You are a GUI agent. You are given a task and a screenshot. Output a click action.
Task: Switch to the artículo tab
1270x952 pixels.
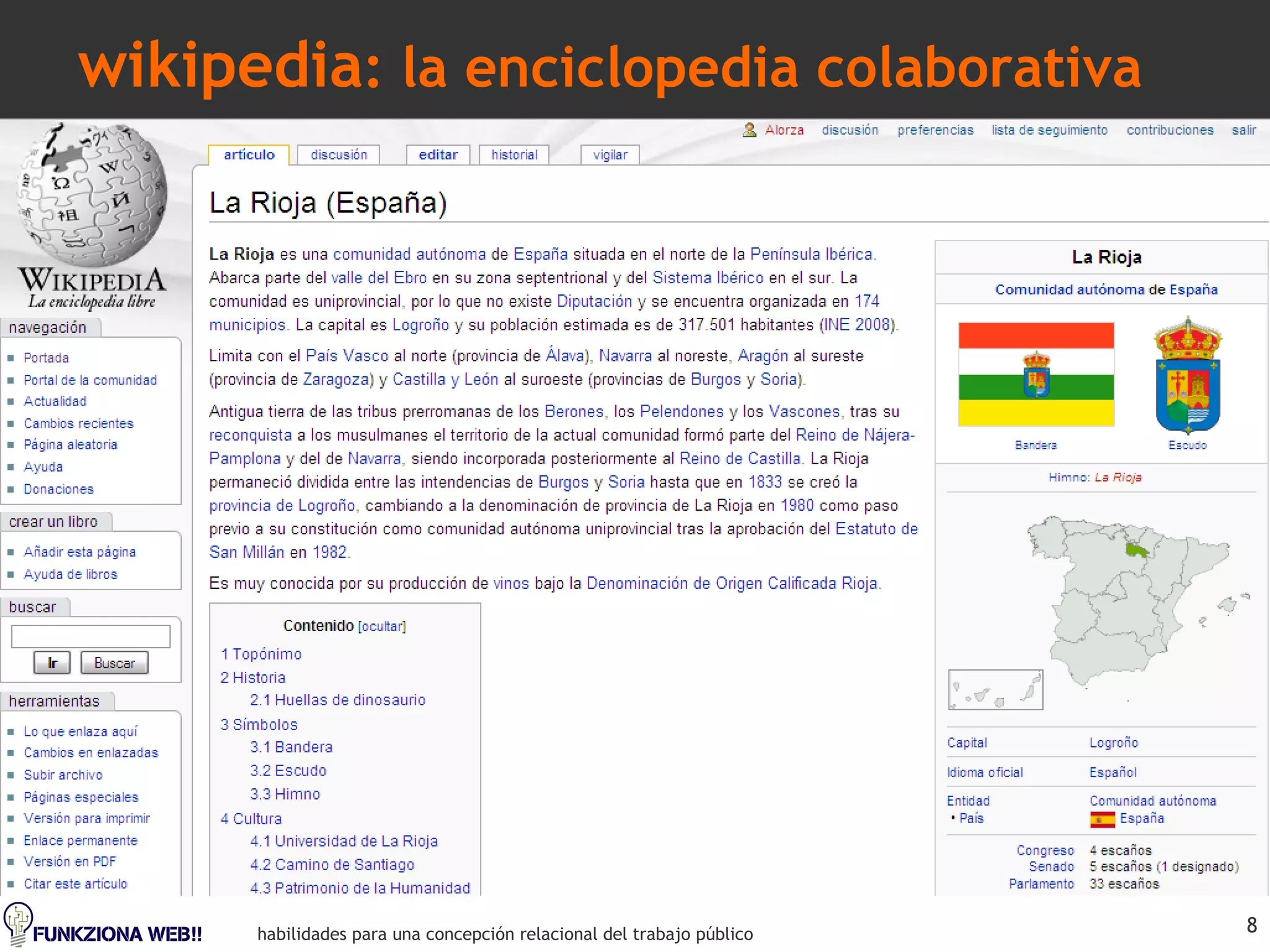coord(249,154)
